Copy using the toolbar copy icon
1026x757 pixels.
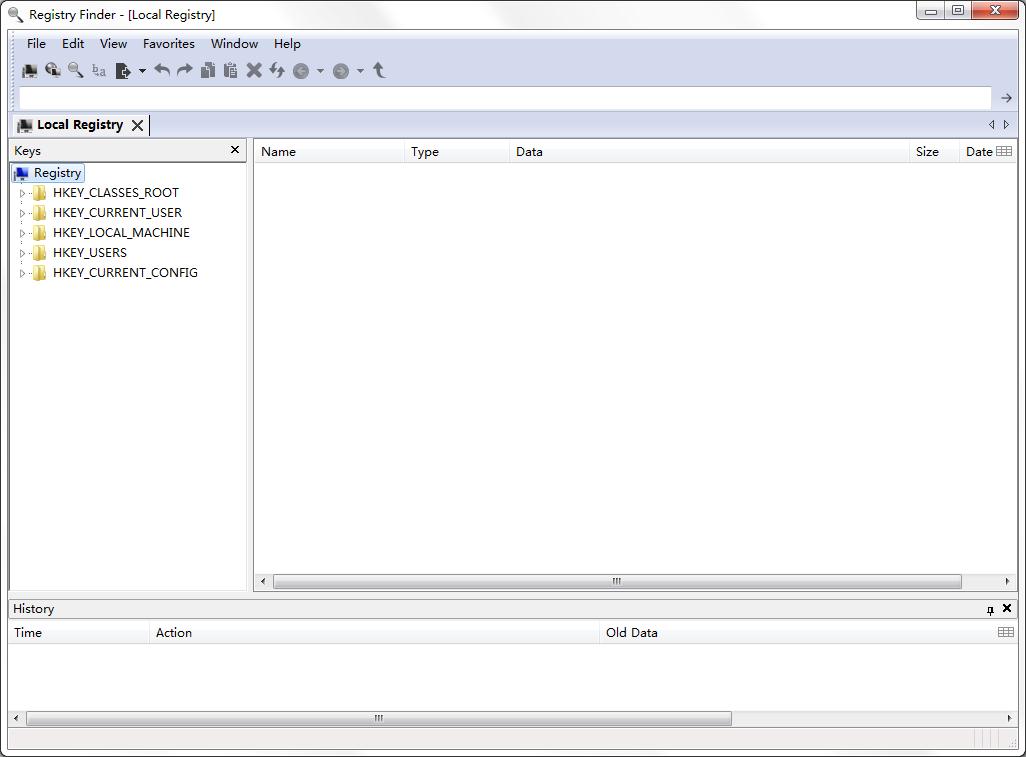[x=208, y=70]
